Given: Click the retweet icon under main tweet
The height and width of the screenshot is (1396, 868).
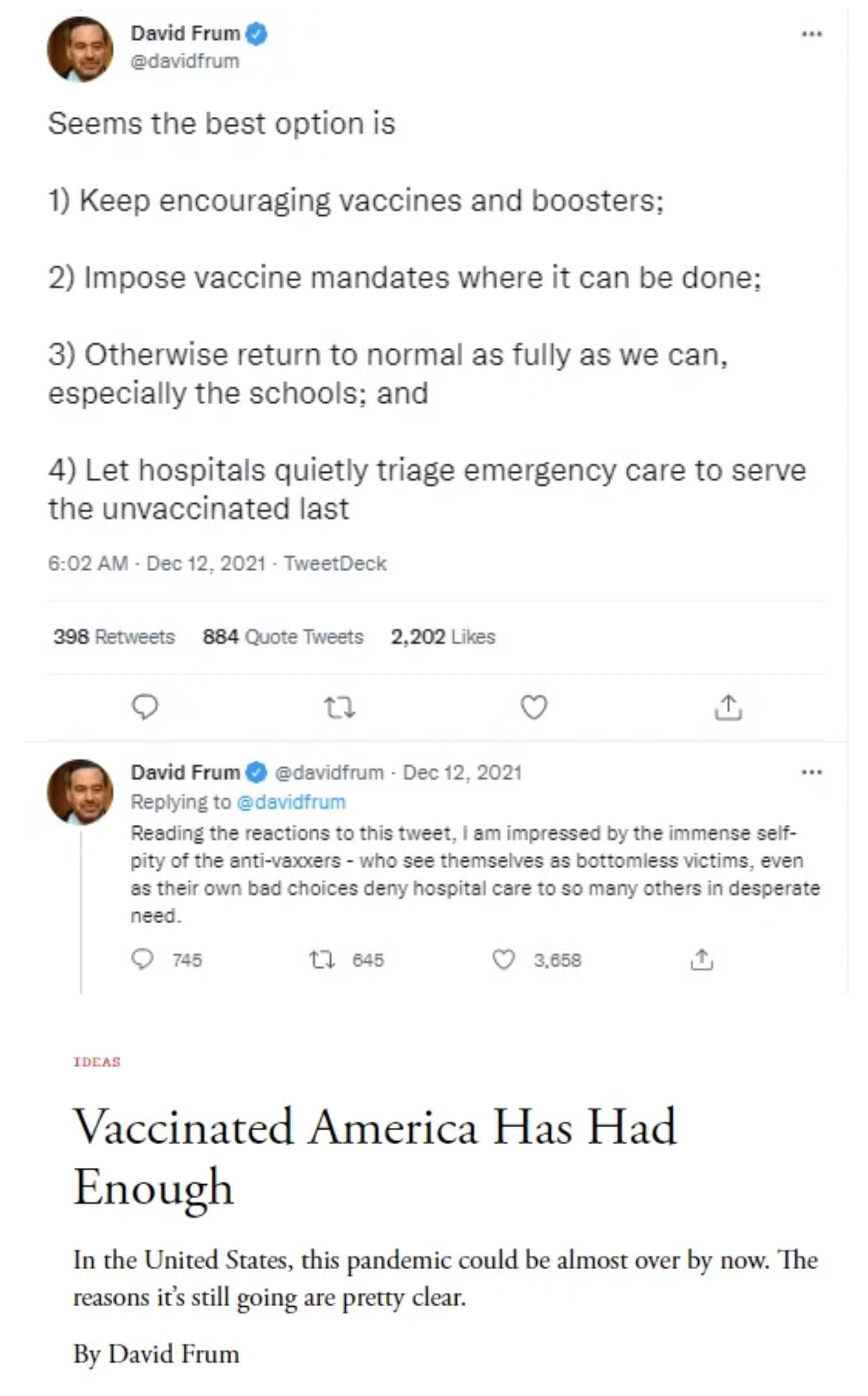Looking at the screenshot, I should click(x=339, y=708).
